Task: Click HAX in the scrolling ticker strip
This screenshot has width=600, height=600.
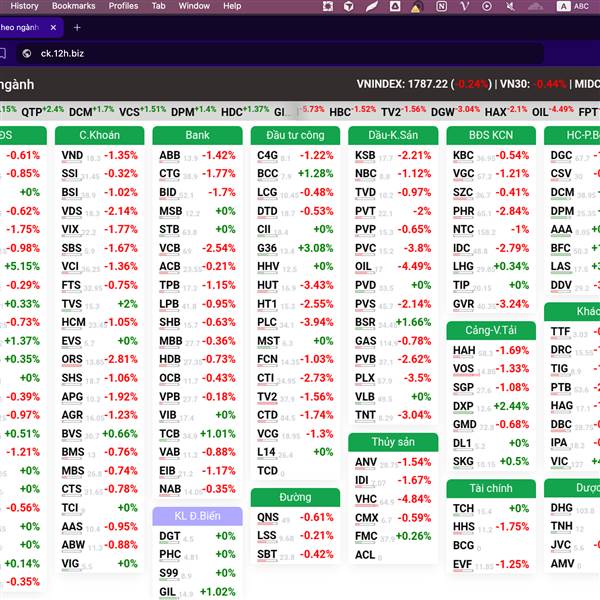Action: 496,112
